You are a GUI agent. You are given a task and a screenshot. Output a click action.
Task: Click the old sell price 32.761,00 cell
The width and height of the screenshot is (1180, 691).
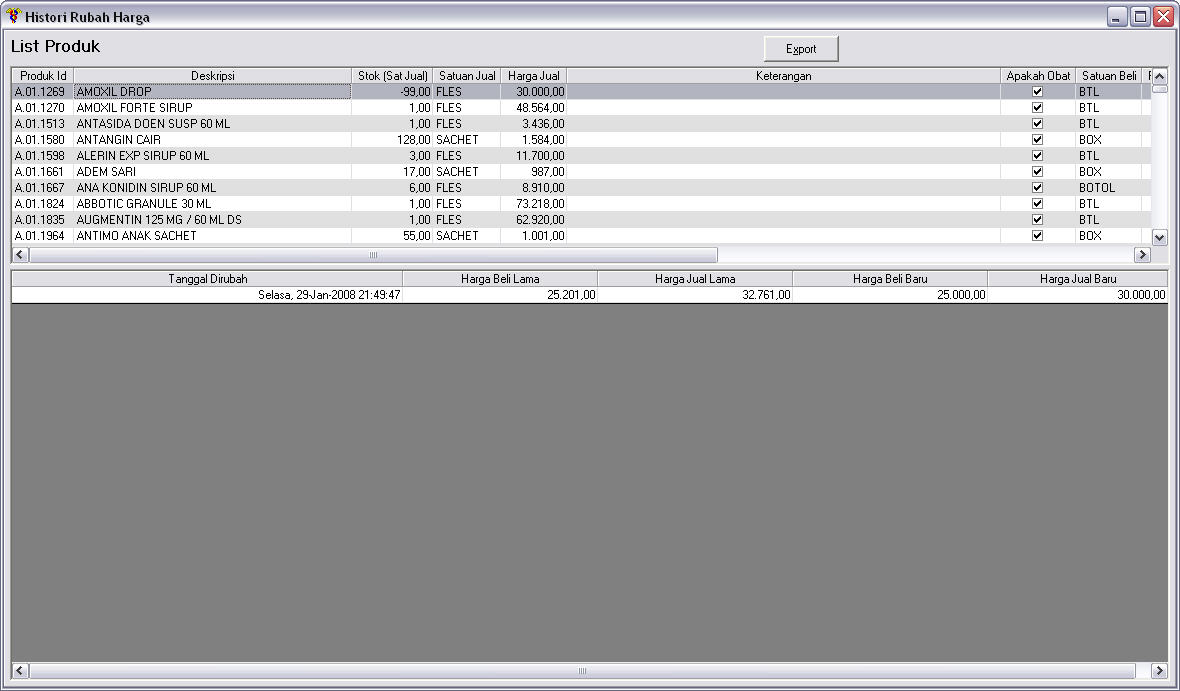[695, 295]
